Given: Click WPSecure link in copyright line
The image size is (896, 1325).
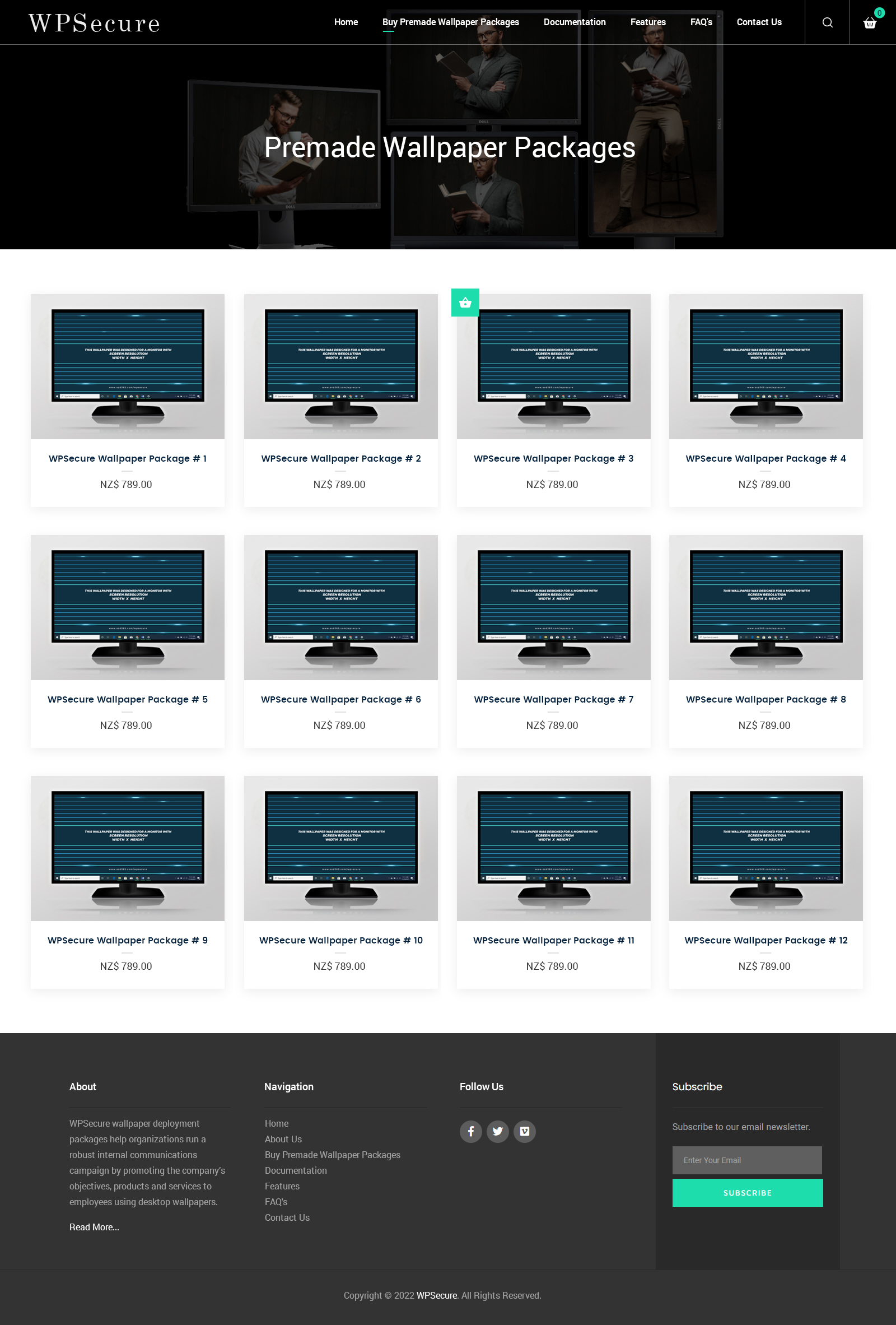Looking at the screenshot, I should (x=437, y=1295).
